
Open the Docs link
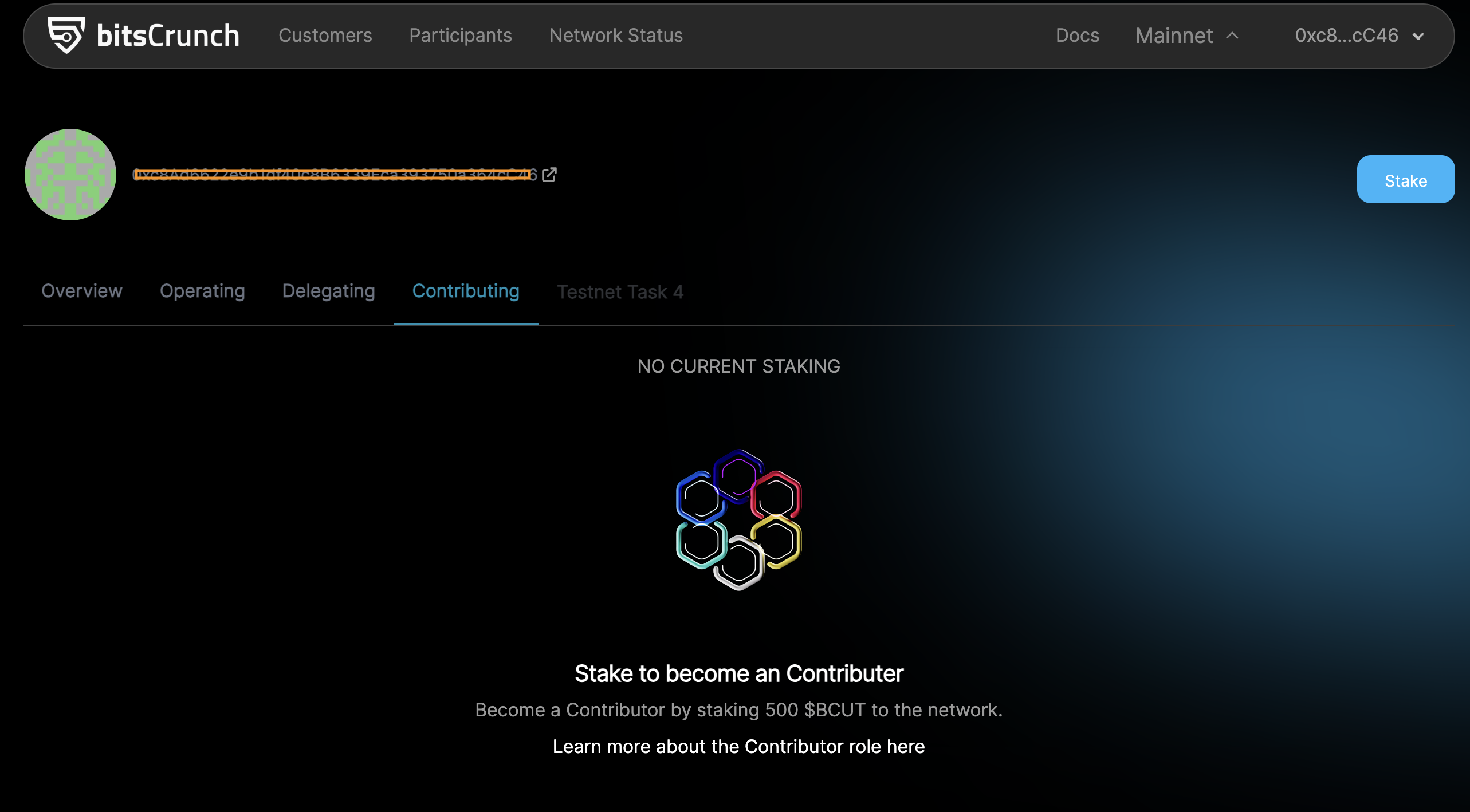[x=1078, y=36]
